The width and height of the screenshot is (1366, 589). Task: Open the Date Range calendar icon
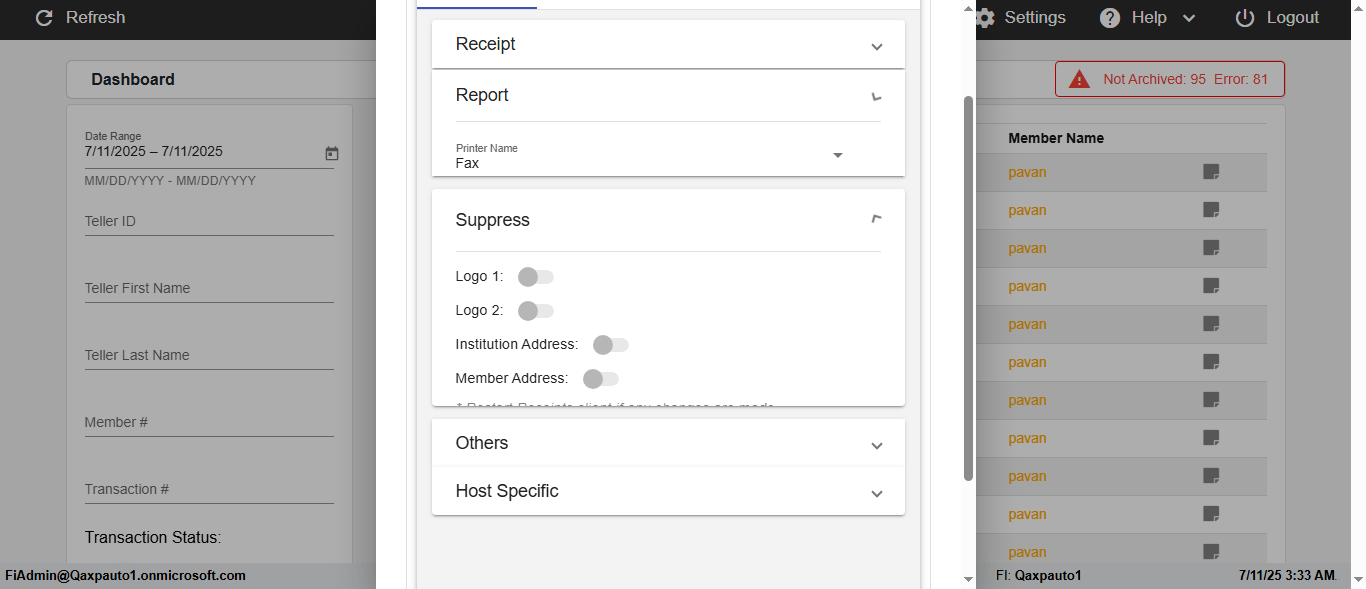pos(332,153)
